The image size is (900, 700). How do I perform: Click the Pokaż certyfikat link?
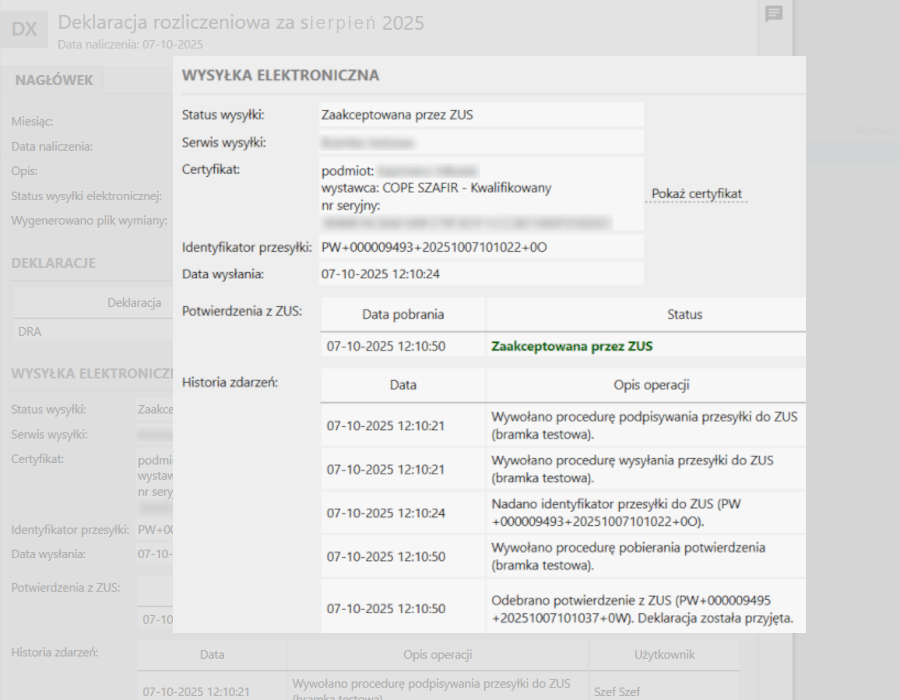tap(696, 194)
